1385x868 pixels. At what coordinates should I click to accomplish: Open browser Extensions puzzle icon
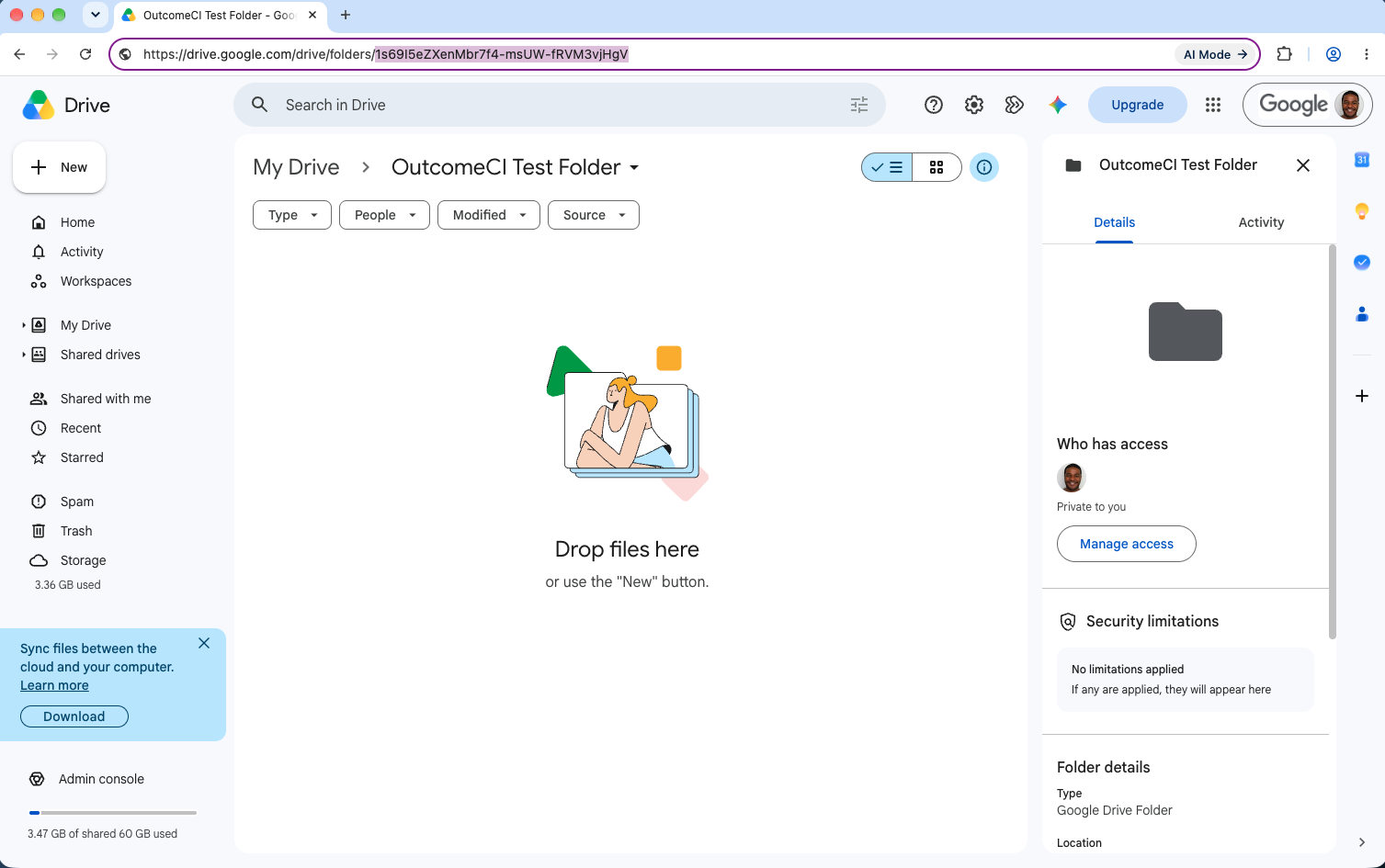coord(1285,54)
